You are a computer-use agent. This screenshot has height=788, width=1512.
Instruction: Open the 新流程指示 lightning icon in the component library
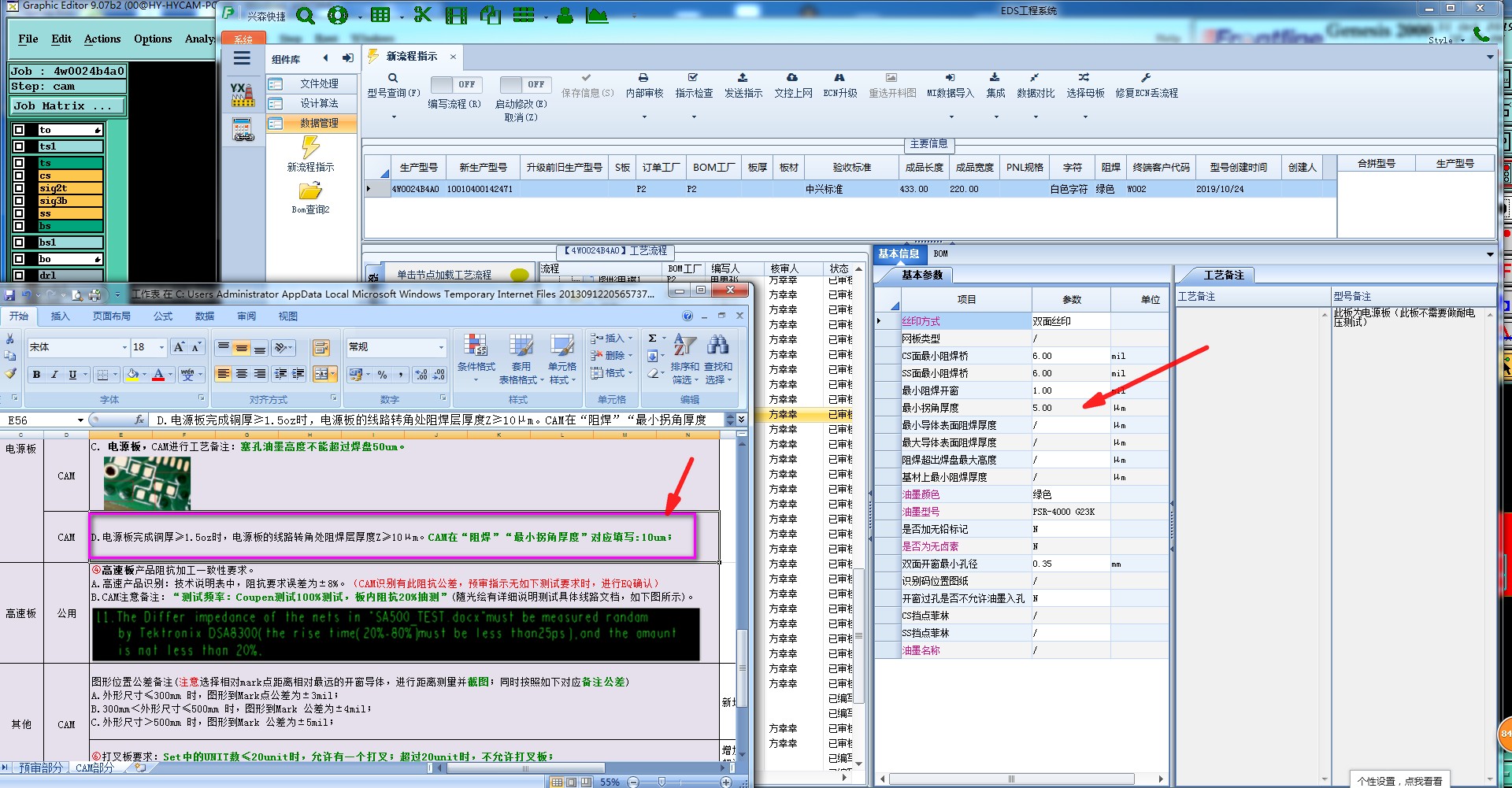[x=310, y=147]
